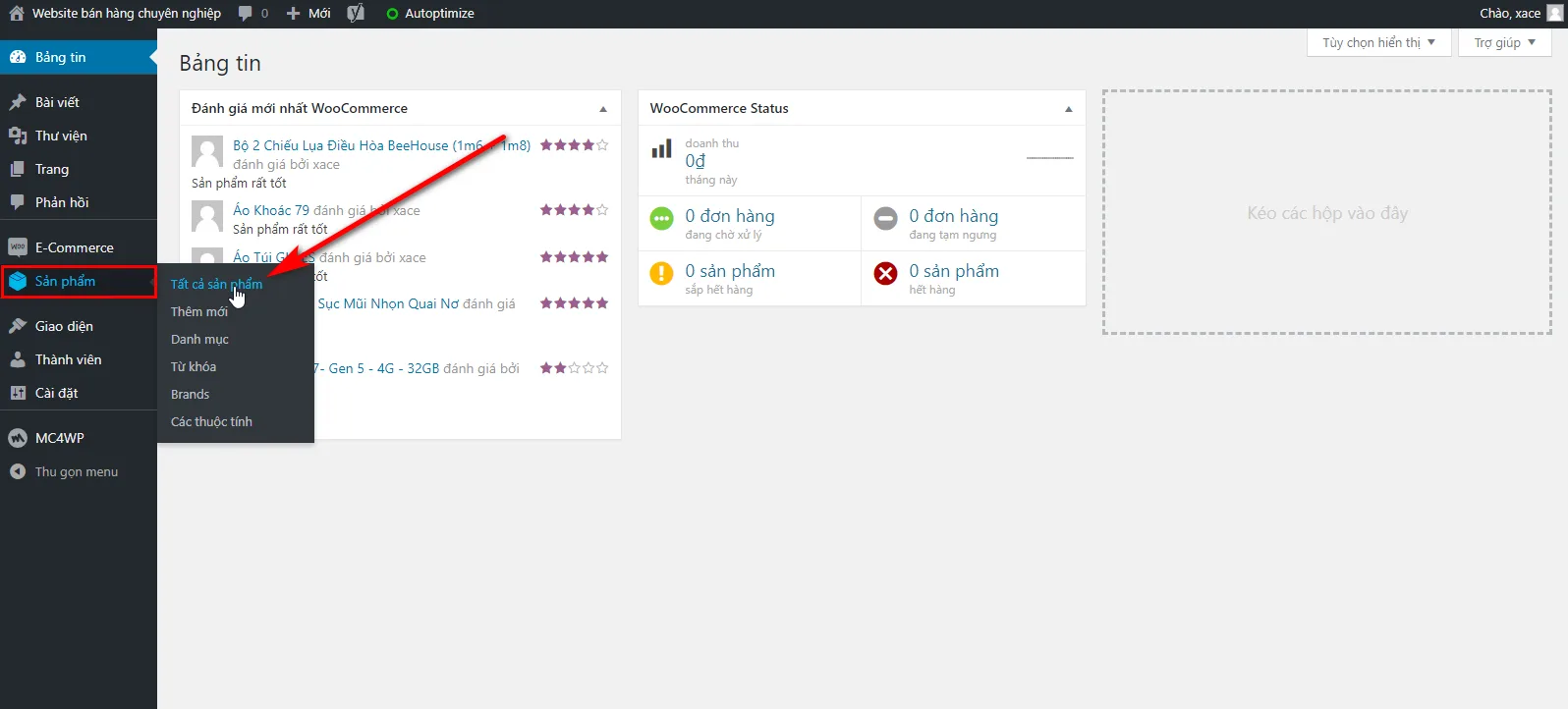Screen dimensions: 1568x709
Task: Click the yellow low stock warning icon
Action: point(662,273)
